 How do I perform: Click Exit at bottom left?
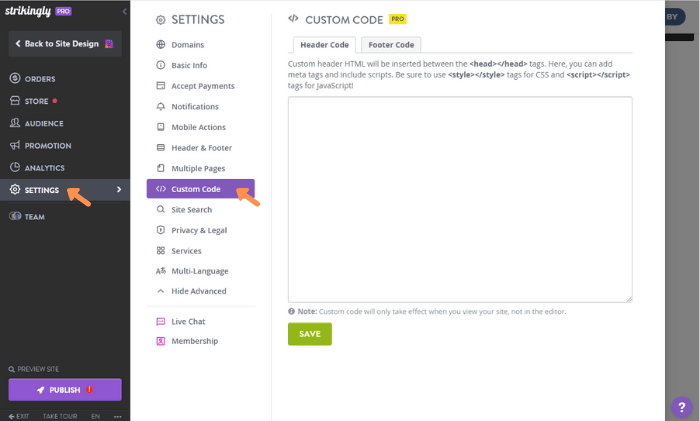19,416
